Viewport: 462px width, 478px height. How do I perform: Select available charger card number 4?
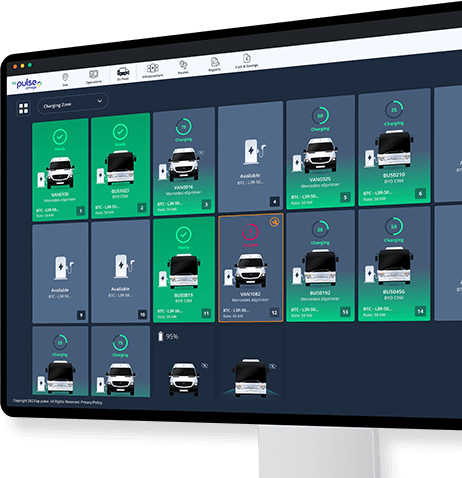(x=250, y=157)
